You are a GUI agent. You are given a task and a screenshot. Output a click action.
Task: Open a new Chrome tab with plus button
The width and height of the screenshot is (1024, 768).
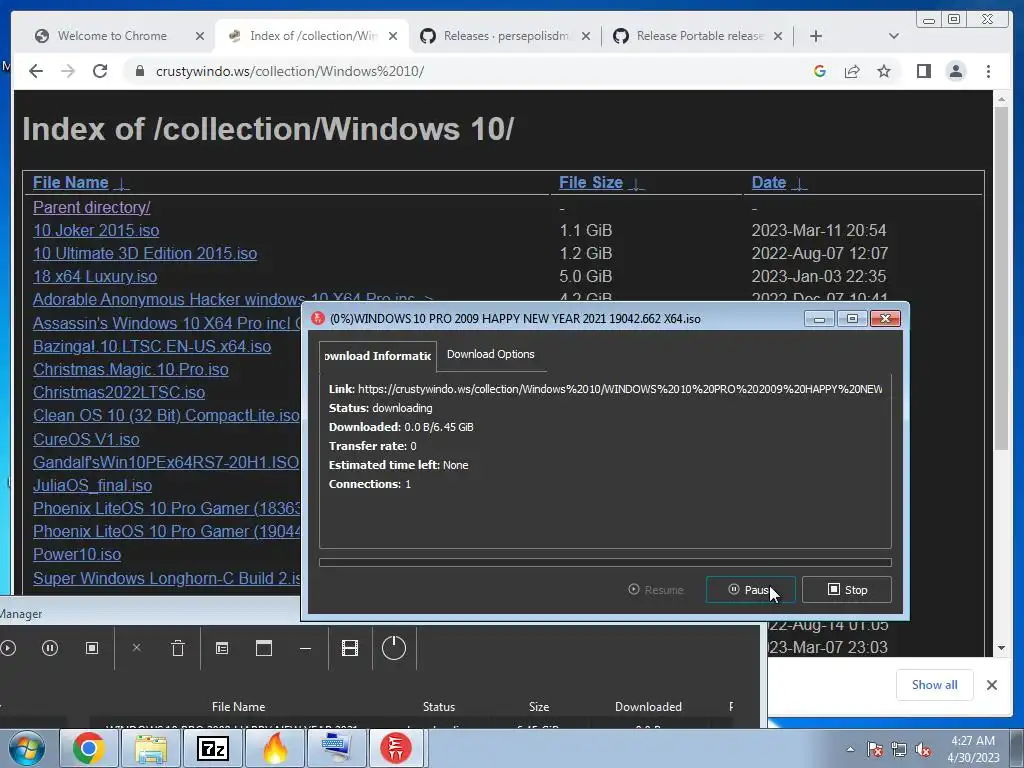click(816, 36)
